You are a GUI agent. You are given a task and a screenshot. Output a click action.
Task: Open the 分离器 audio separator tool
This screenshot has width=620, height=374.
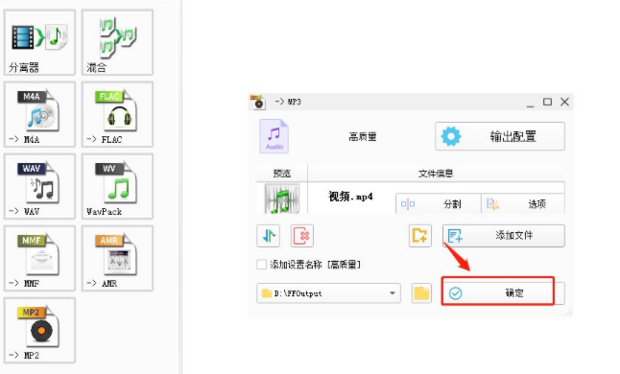pyautogui.click(x=40, y=43)
